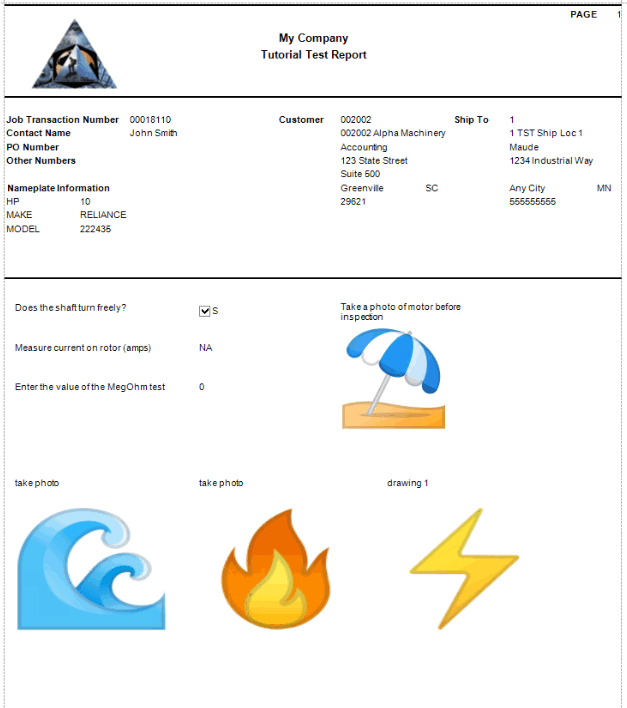627x708 pixels.
Task: Click the "Other Numbers" label
Action: click(41, 161)
